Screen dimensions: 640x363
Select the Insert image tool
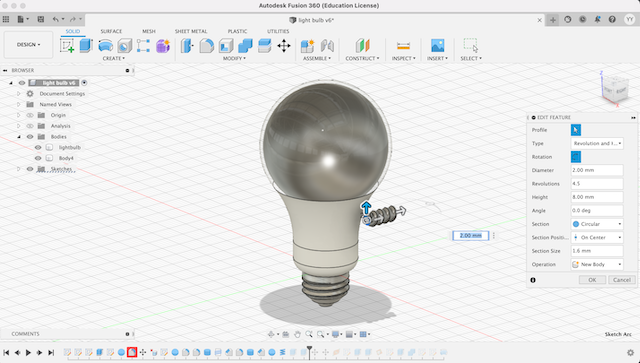click(438, 45)
